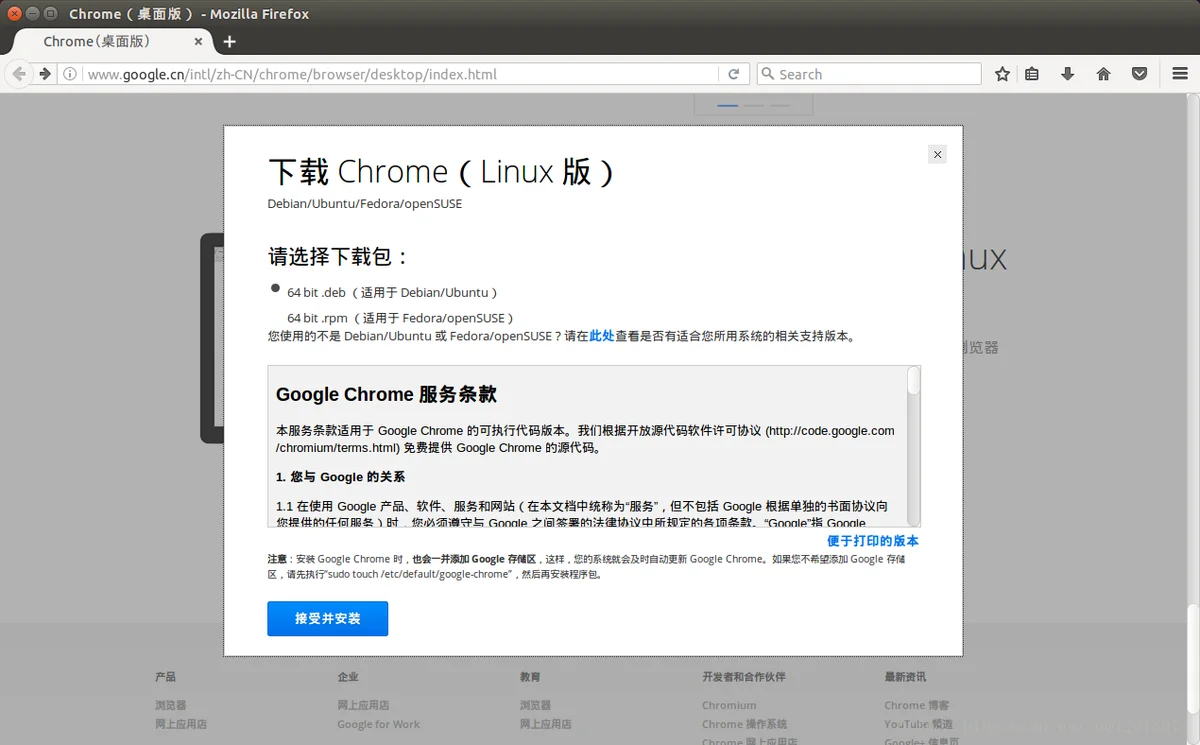Click the 接受并安装 button
1200x745 pixels.
click(327, 619)
